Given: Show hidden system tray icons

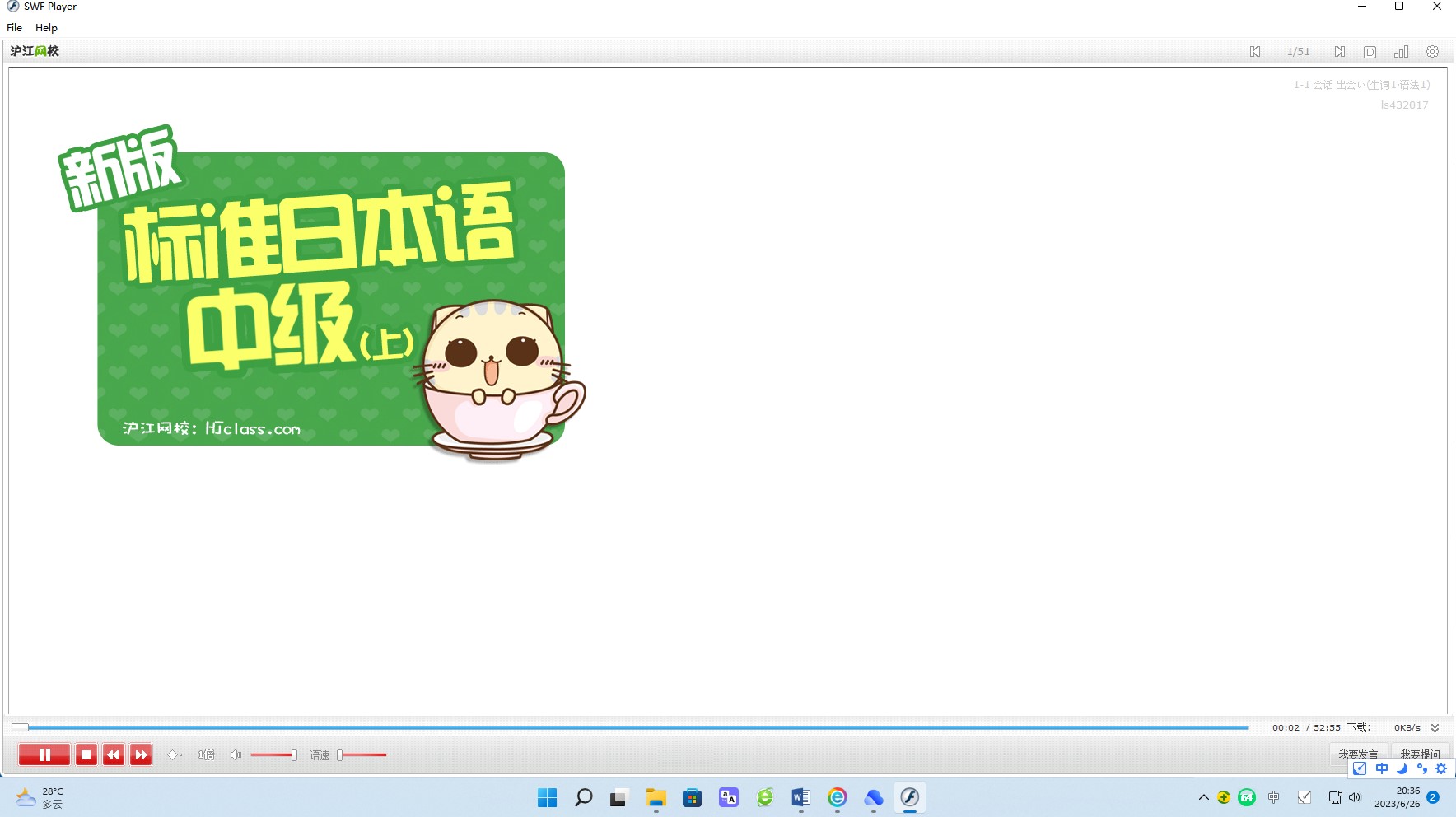Looking at the screenshot, I should [1203, 797].
